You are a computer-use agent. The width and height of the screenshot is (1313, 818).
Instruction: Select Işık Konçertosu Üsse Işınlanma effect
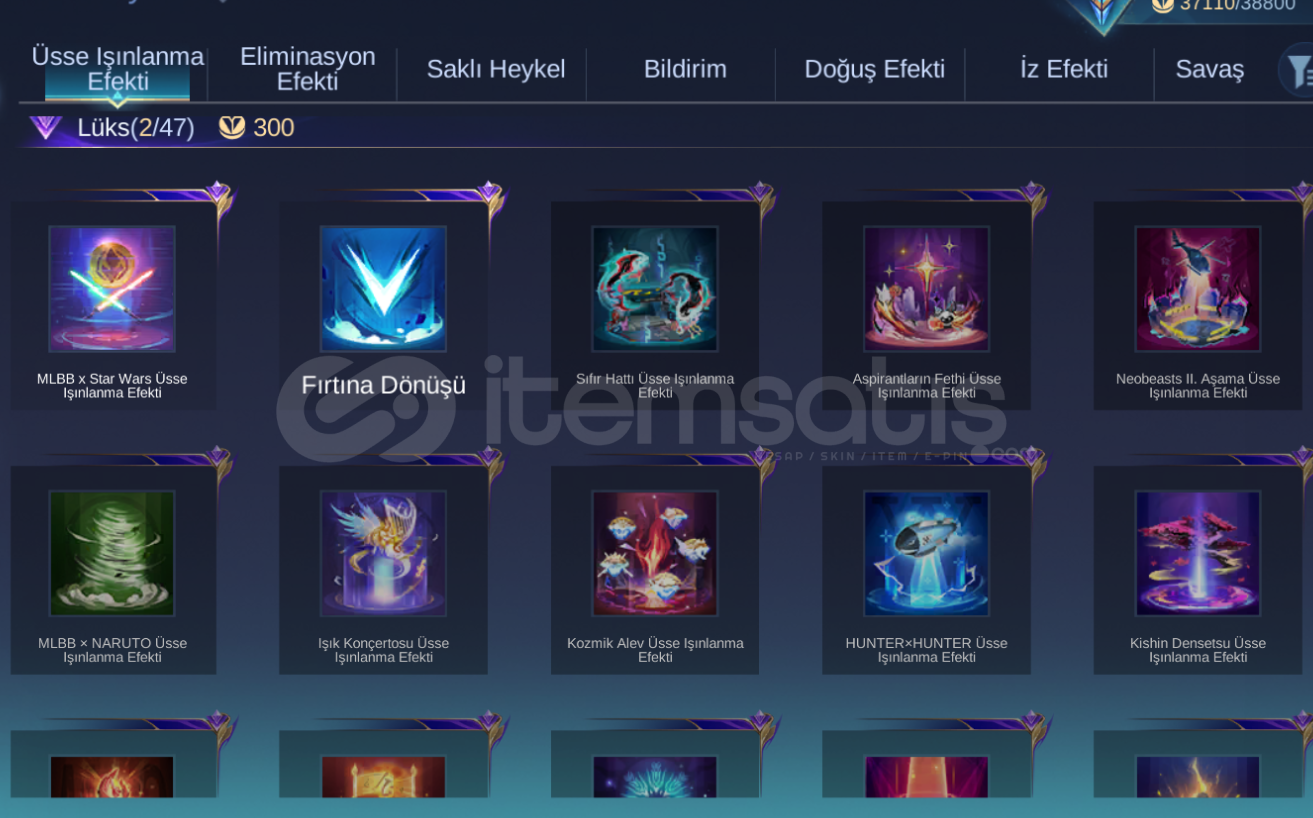click(383, 553)
